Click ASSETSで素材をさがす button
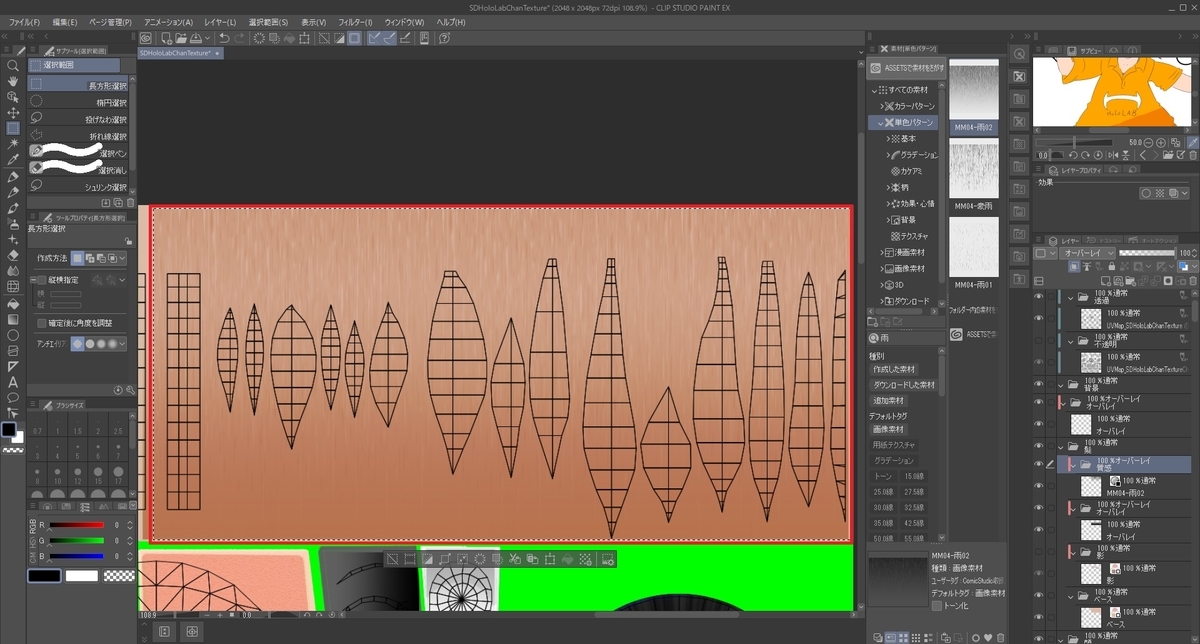 pyautogui.click(x=906, y=68)
